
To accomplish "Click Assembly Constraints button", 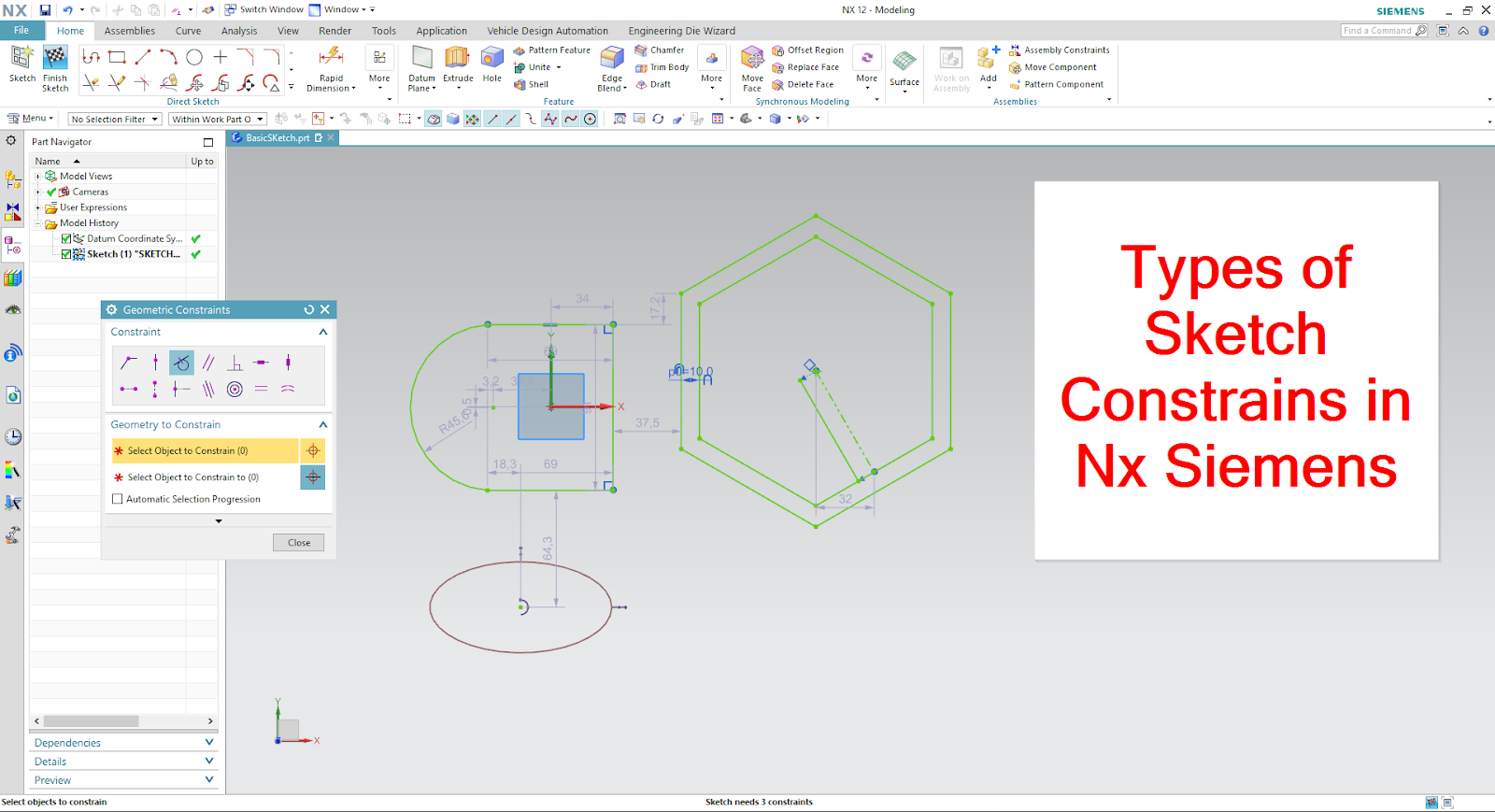I will 1060,50.
